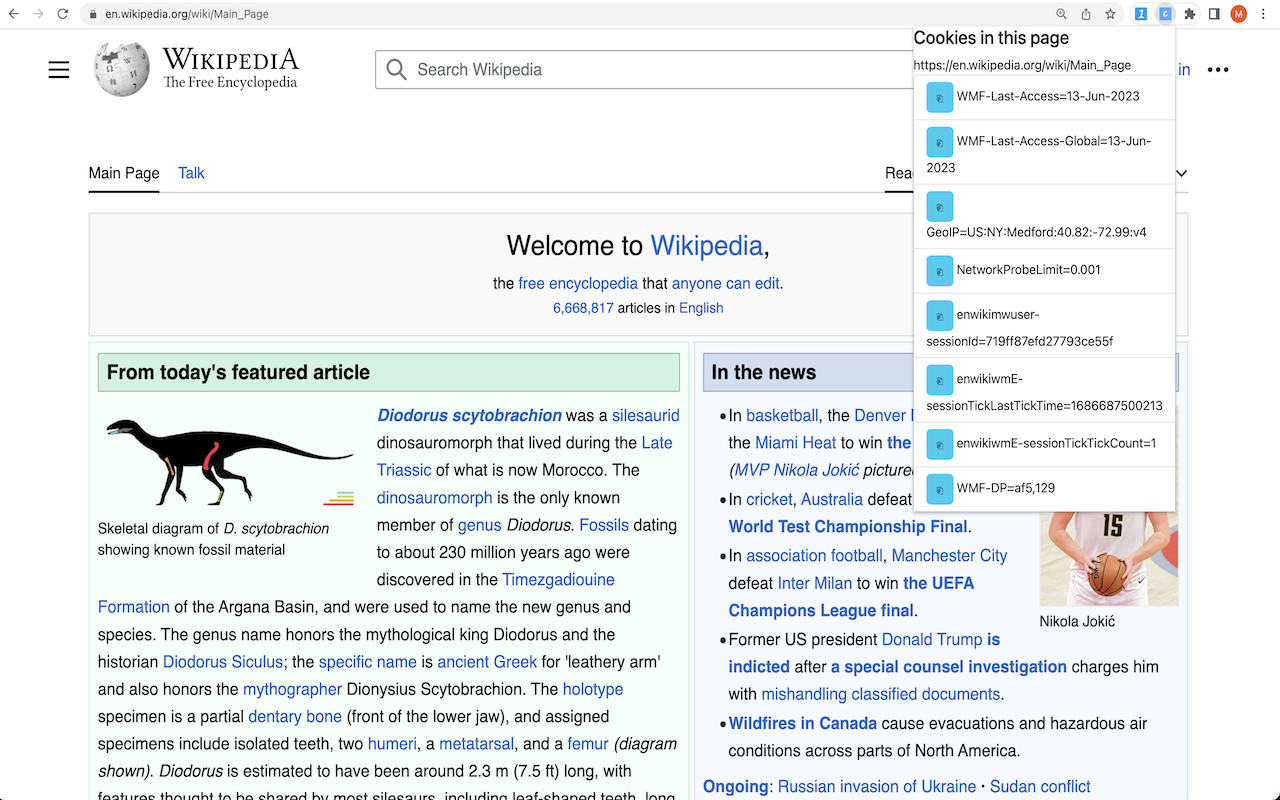Follow the metatarsal link
The width and height of the screenshot is (1280, 800).
point(476,744)
